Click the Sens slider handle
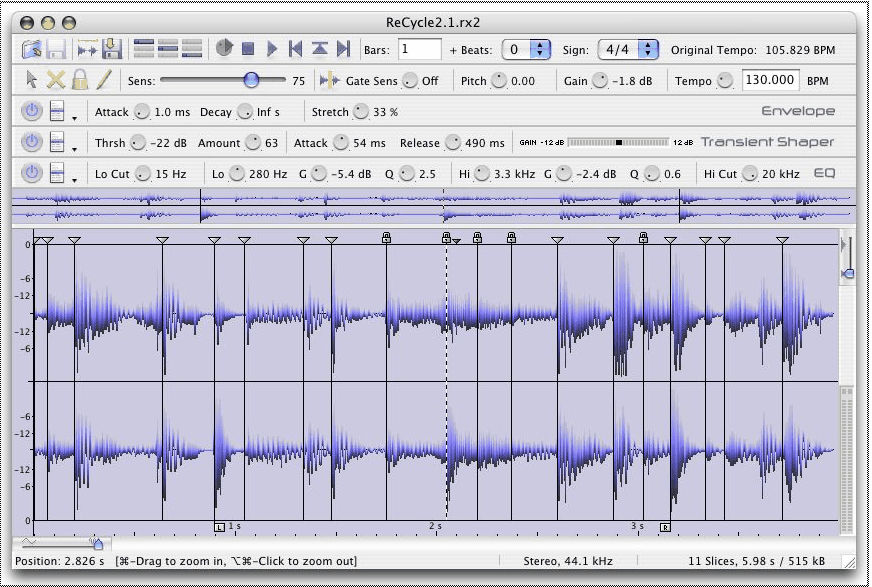Image resolution: width=872 pixels, height=587 pixels. 251,80
